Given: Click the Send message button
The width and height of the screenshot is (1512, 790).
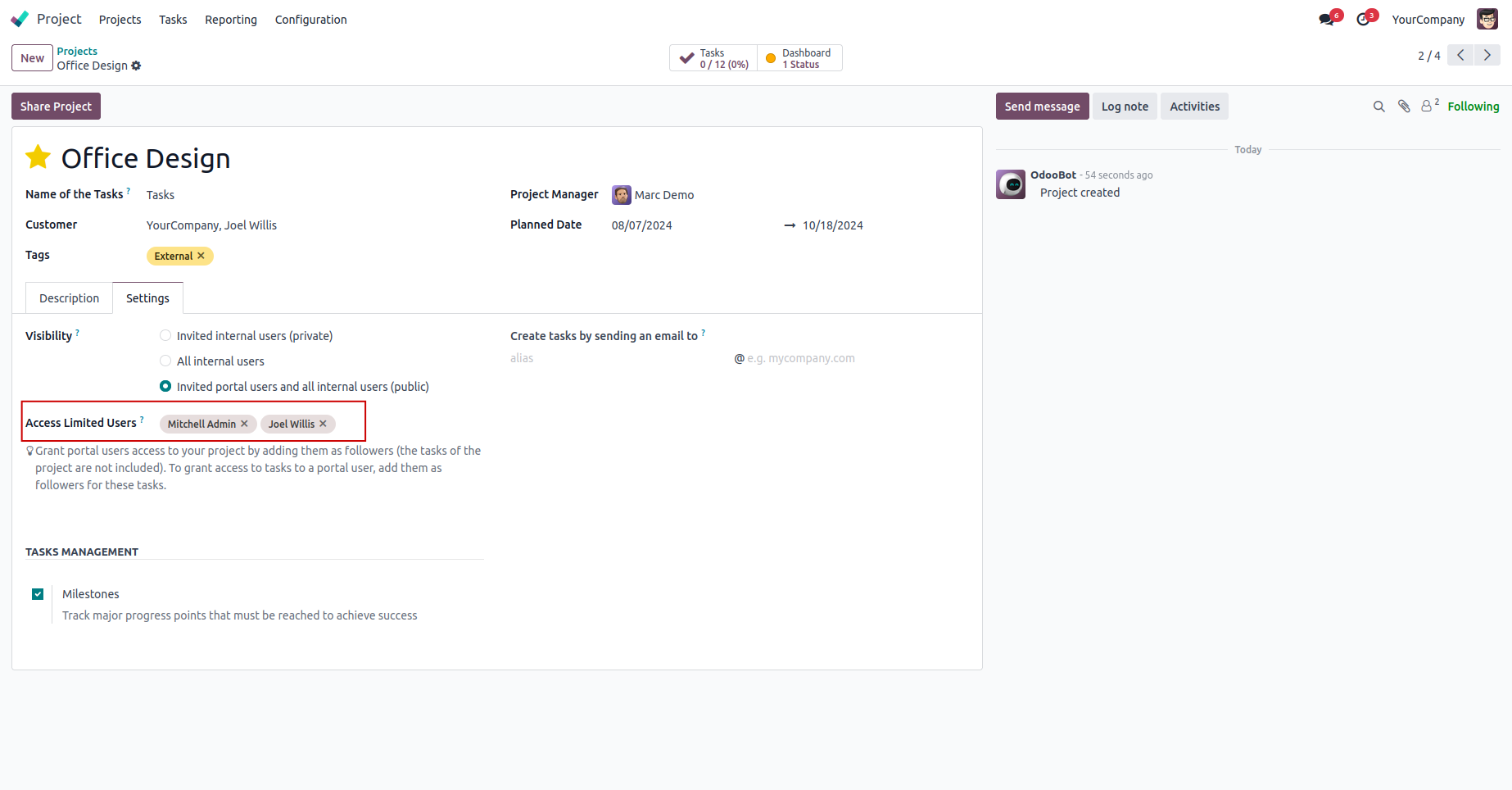Looking at the screenshot, I should click(1042, 107).
